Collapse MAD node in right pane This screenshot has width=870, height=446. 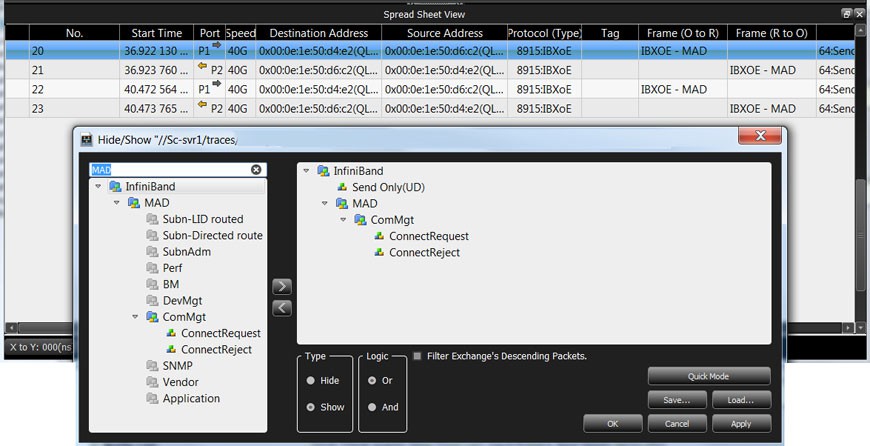(x=325, y=203)
